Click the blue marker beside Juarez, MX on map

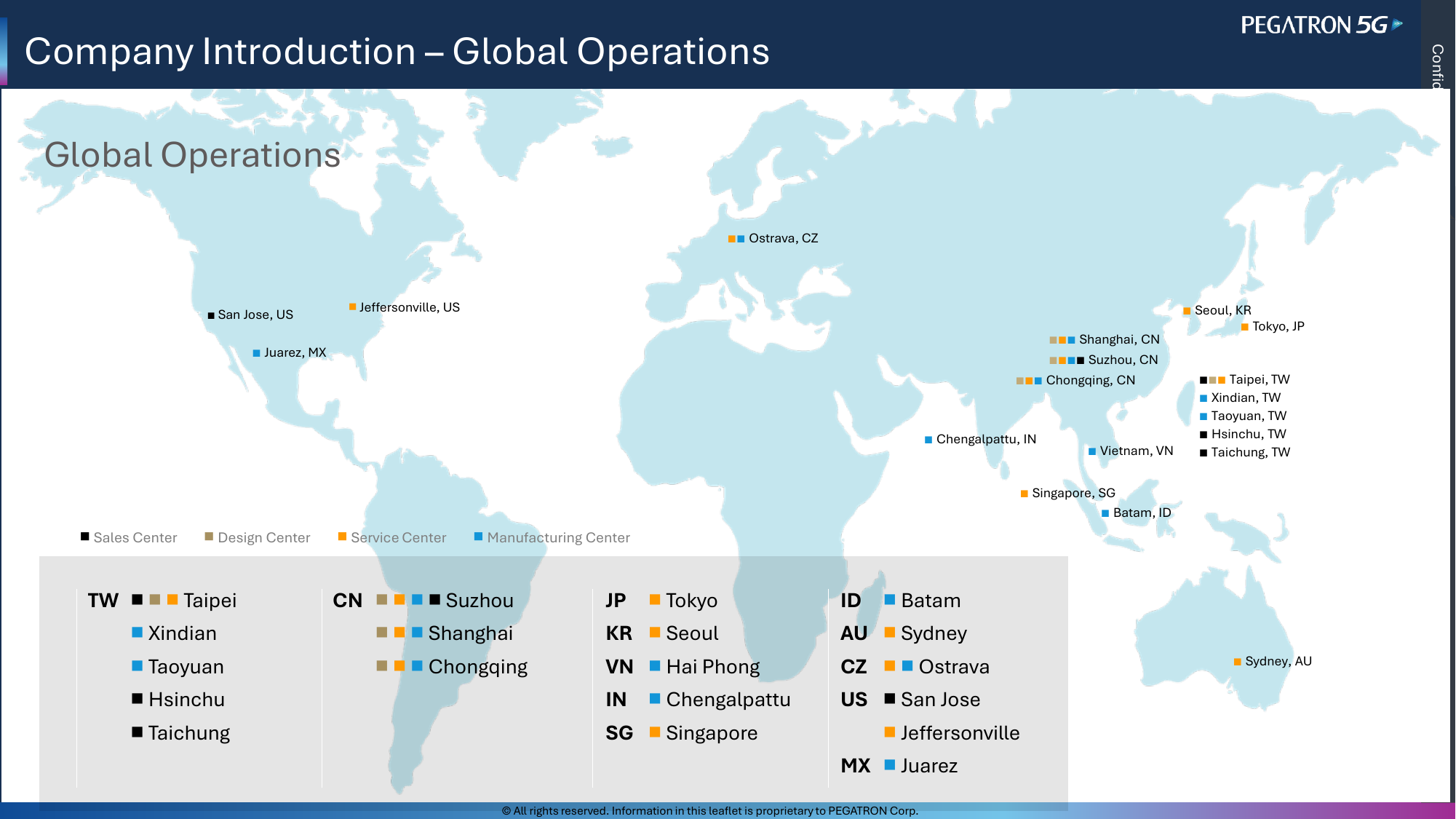(x=256, y=353)
